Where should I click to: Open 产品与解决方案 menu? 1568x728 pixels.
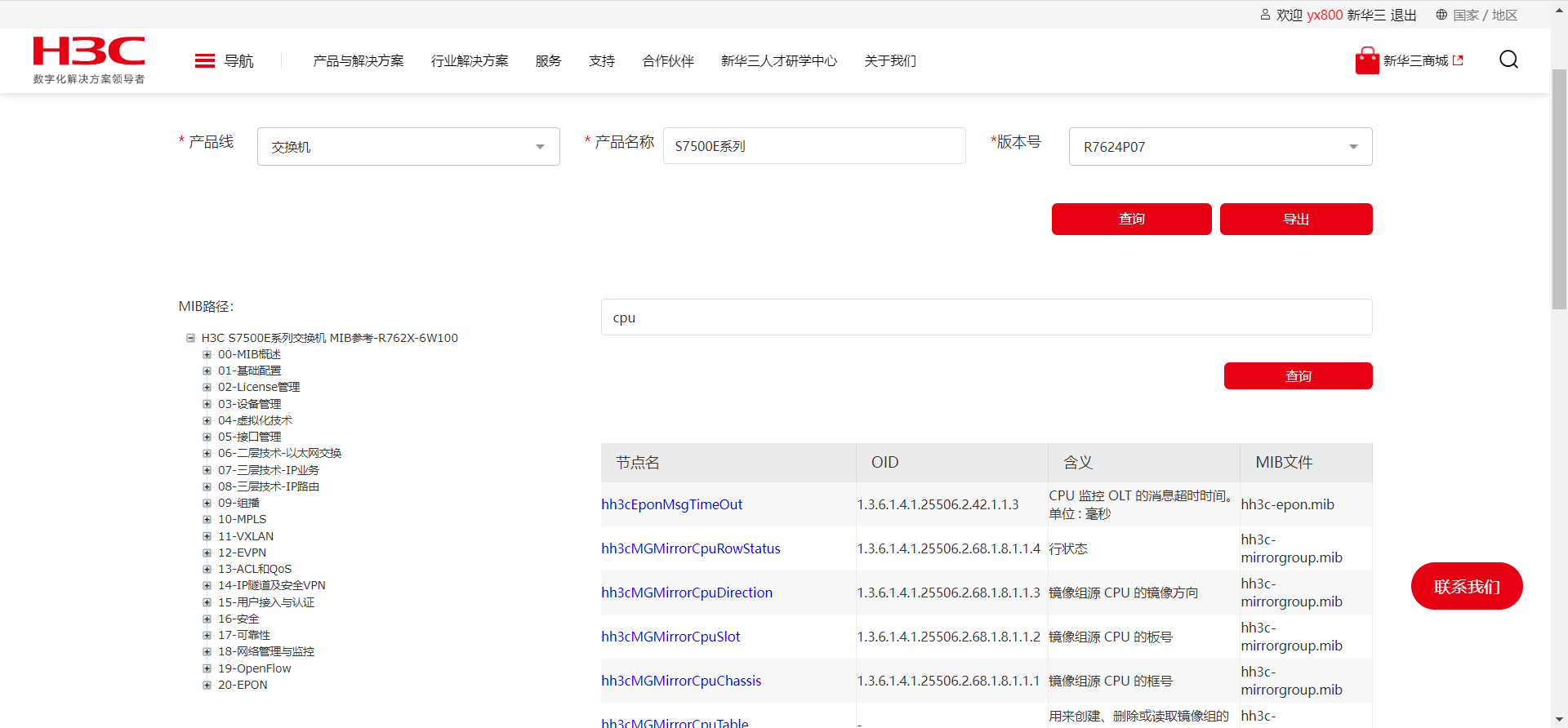[x=359, y=61]
